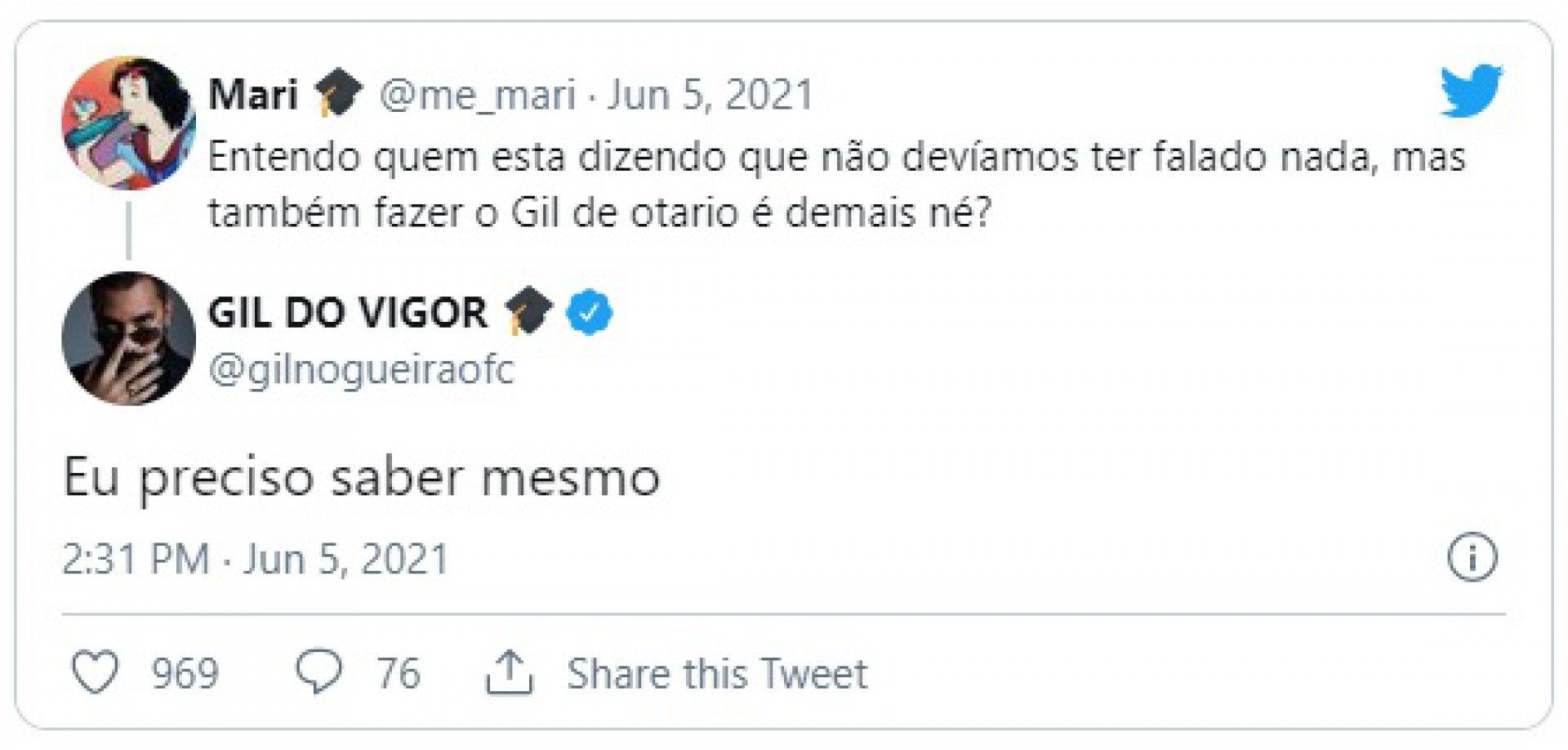Open Mari's profile picture
The height and width of the screenshot is (750, 1568).
point(128,123)
